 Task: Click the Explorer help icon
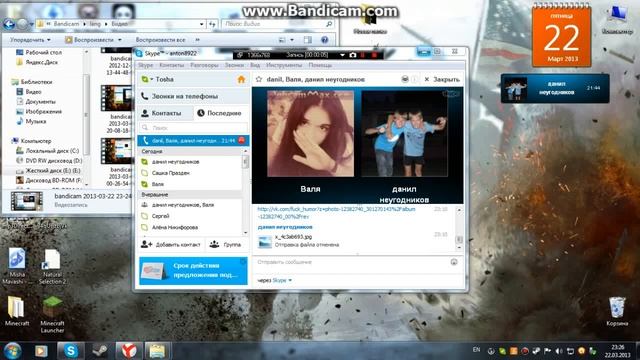[324, 40]
